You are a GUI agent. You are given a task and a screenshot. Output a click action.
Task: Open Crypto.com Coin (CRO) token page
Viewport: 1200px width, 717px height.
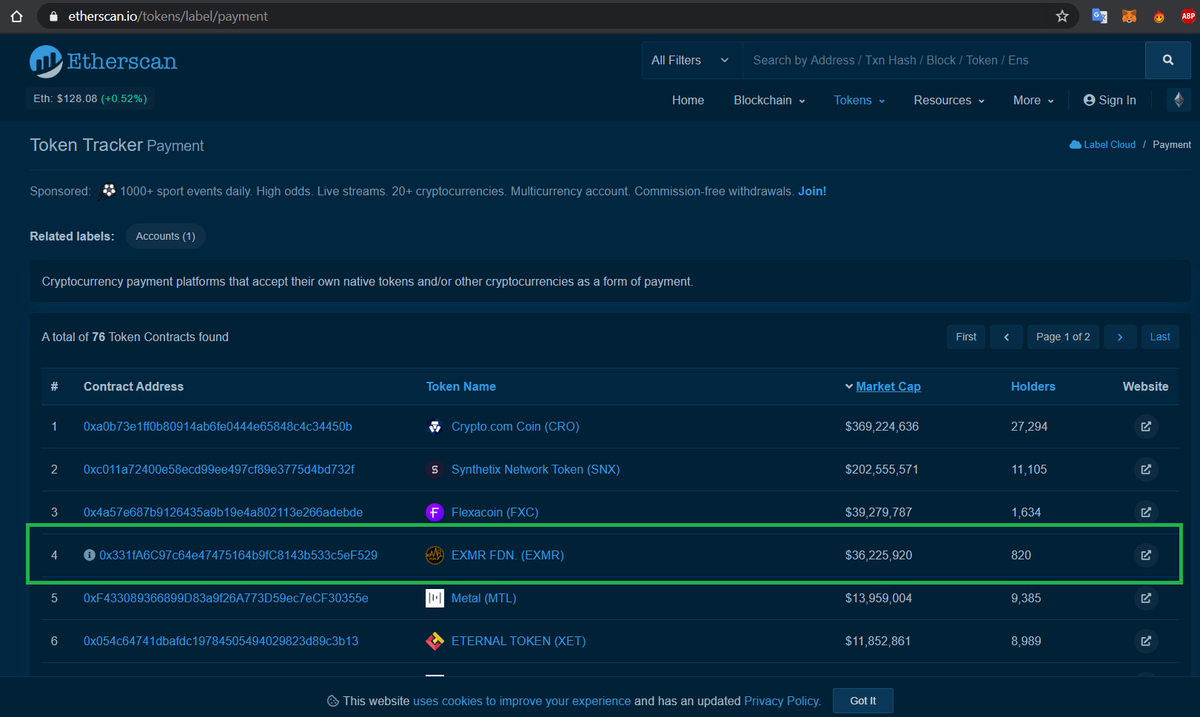tap(515, 427)
